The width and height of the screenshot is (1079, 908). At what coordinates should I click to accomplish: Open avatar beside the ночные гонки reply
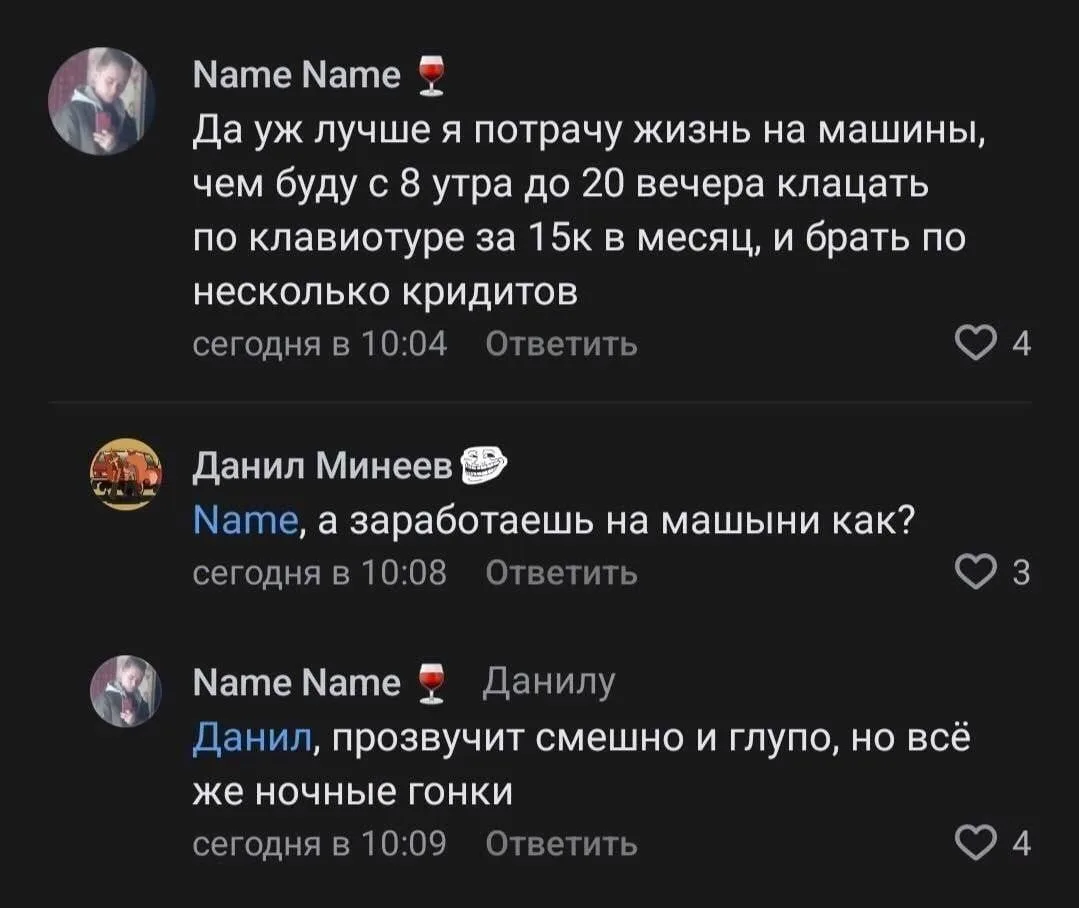click(127, 691)
